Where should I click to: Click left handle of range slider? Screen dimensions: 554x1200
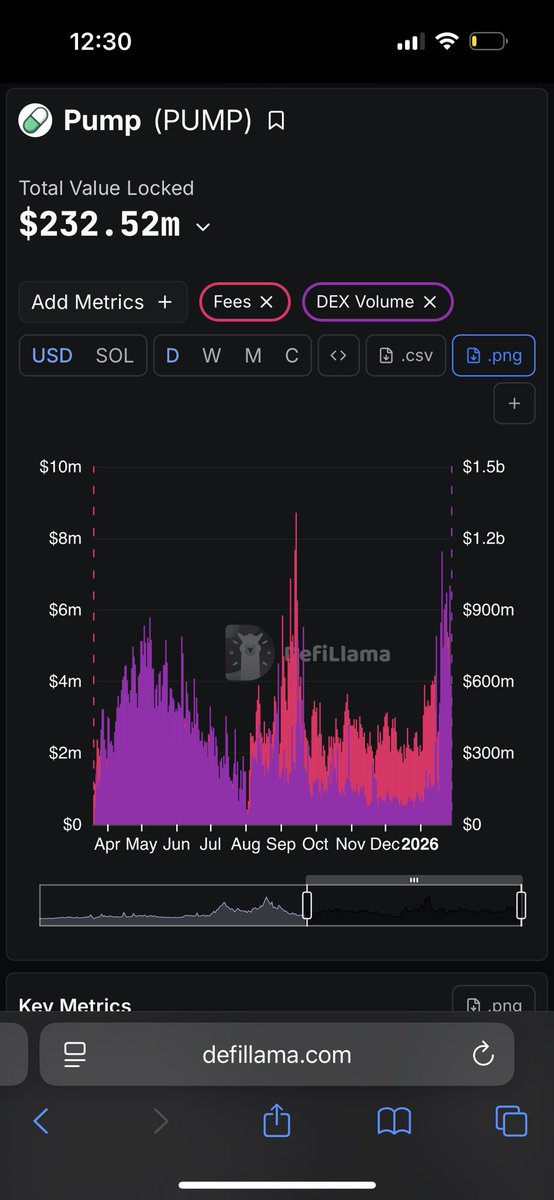[307, 905]
